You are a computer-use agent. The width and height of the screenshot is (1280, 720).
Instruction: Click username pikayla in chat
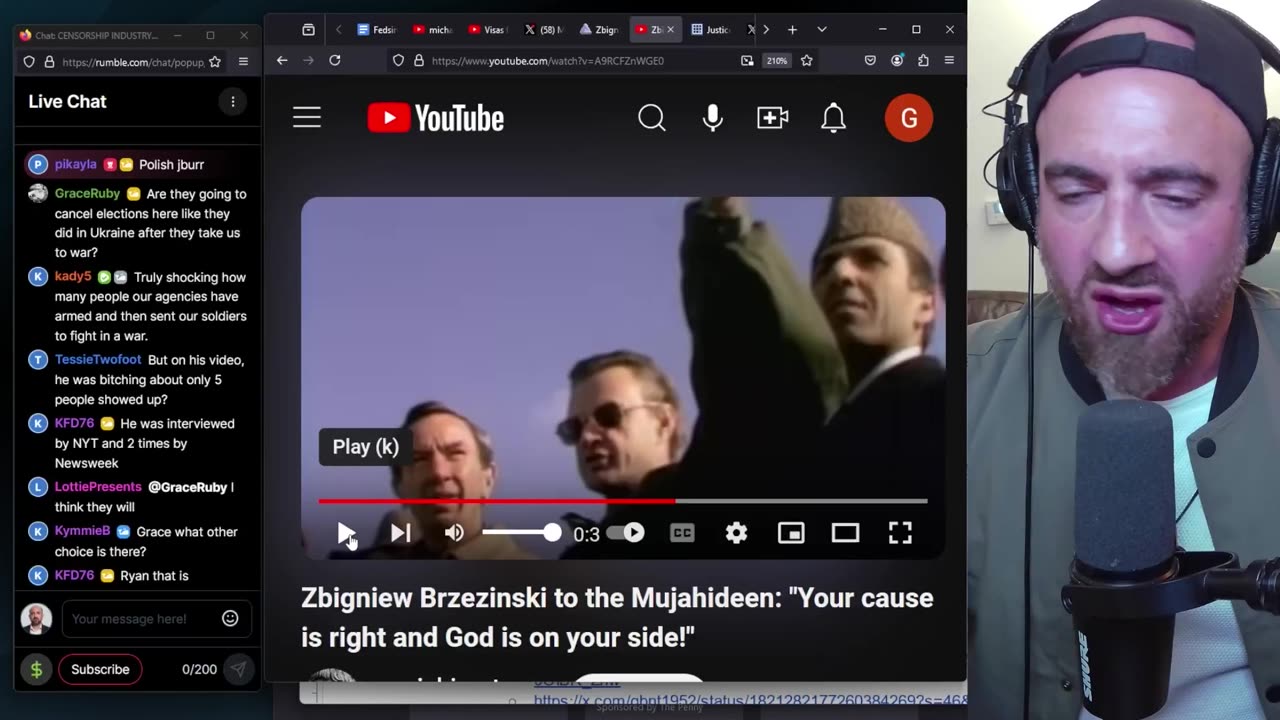(76, 164)
